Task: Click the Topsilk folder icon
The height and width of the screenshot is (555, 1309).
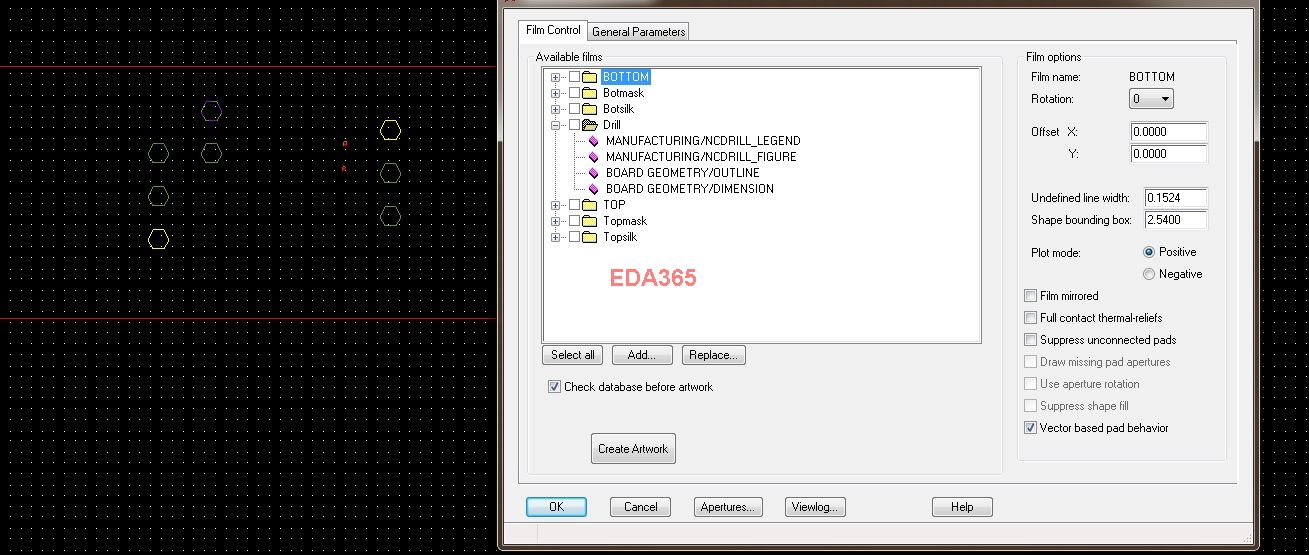Action: tap(589, 237)
